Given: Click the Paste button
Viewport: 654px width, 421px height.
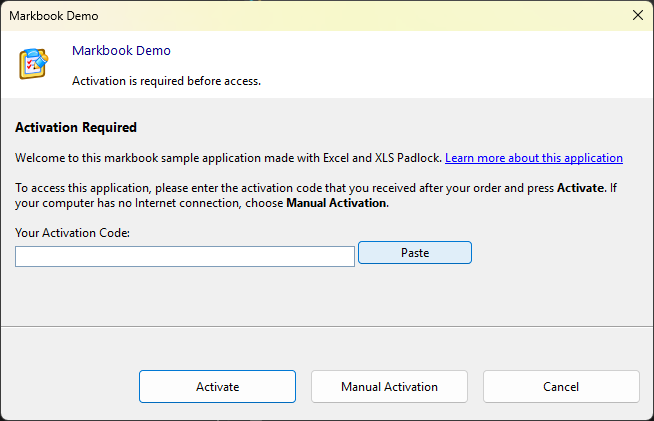Looking at the screenshot, I should point(415,252).
